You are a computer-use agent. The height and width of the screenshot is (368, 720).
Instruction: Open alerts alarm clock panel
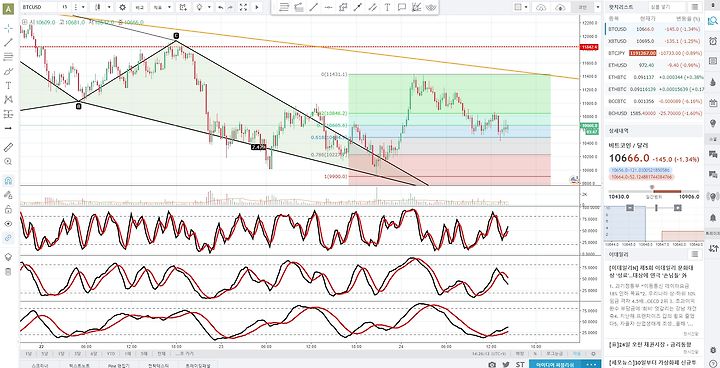[713, 41]
